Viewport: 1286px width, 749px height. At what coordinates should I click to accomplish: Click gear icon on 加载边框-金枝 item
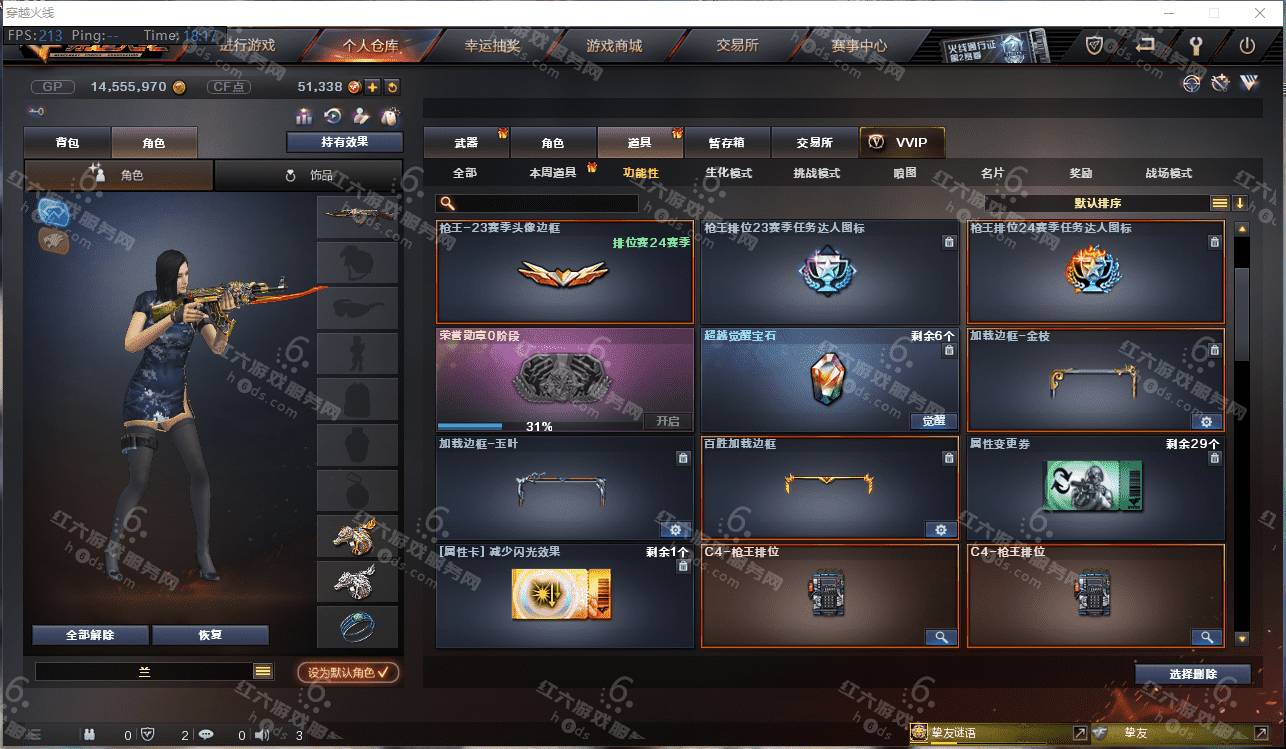(x=1206, y=422)
